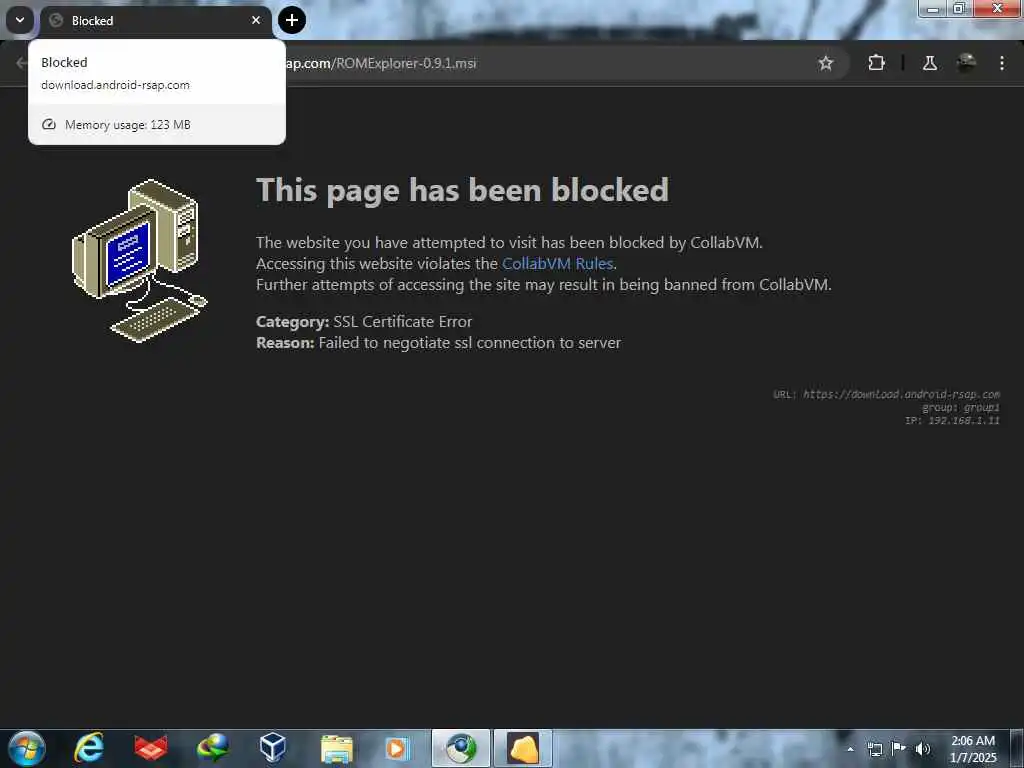This screenshot has height=768, width=1024.
Task: Switch to the active browser taskbar button
Action: pos(460,748)
